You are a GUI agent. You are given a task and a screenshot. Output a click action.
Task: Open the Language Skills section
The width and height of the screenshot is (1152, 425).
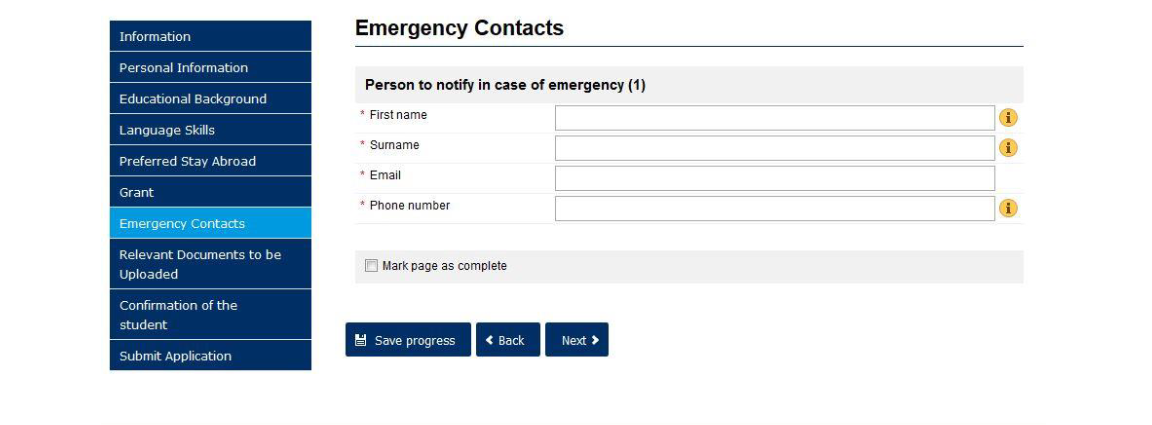click(210, 130)
